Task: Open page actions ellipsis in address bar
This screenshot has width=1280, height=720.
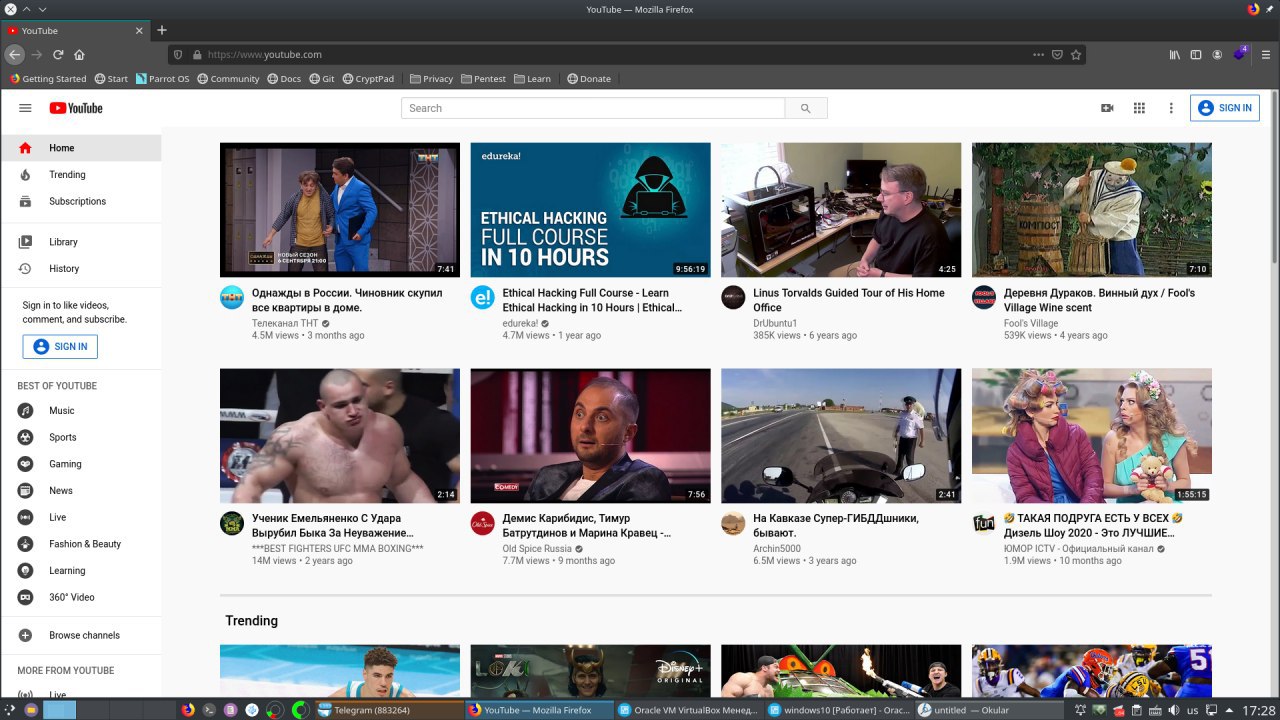Action: tap(1038, 55)
